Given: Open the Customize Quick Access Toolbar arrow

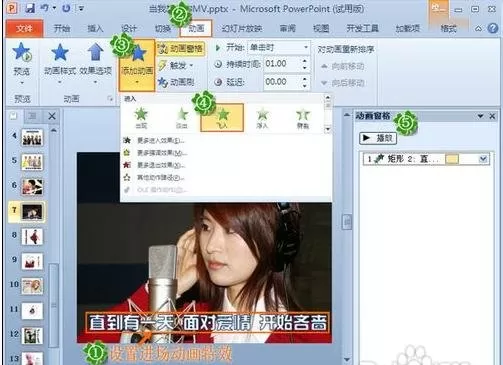Looking at the screenshot, I should (x=81, y=8).
